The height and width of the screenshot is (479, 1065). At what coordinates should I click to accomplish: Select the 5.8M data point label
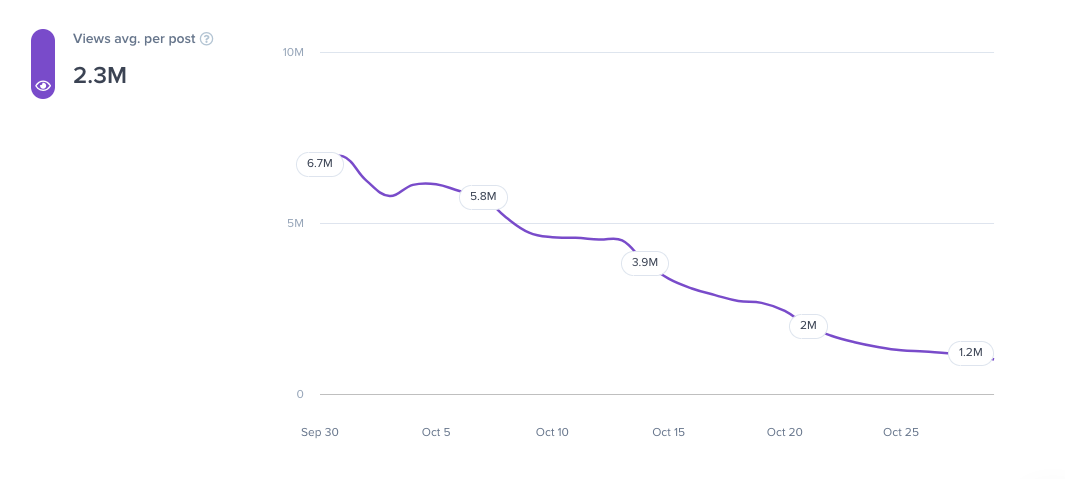(483, 196)
